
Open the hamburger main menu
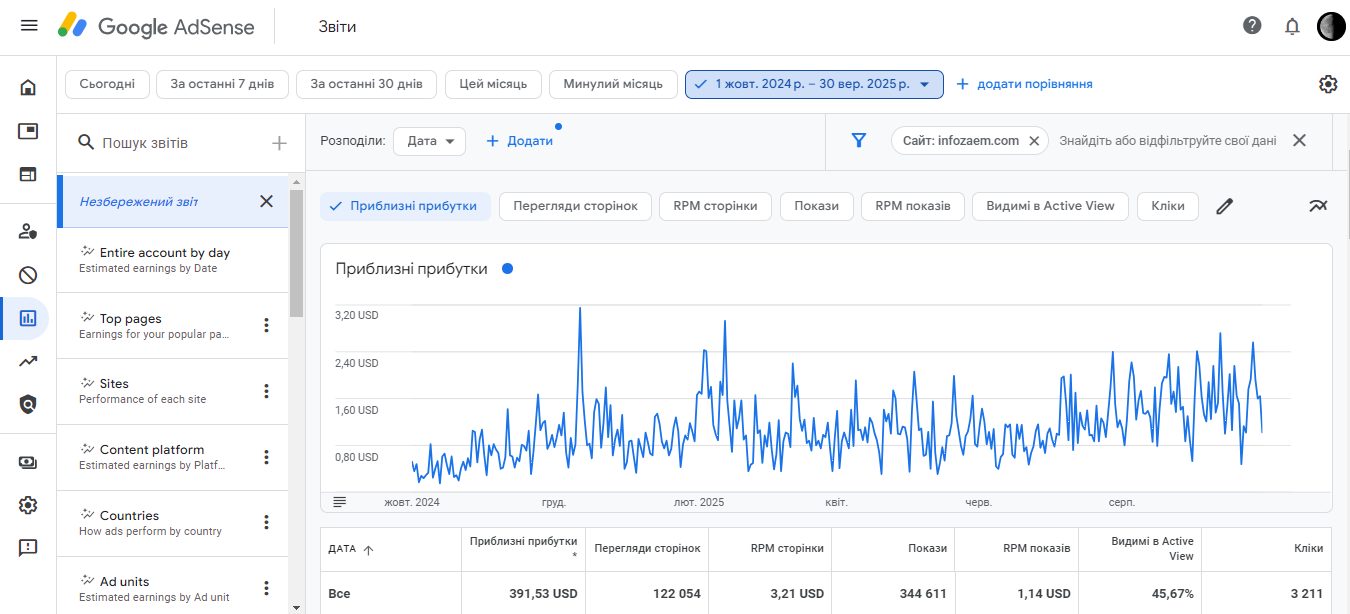[29, 26]
